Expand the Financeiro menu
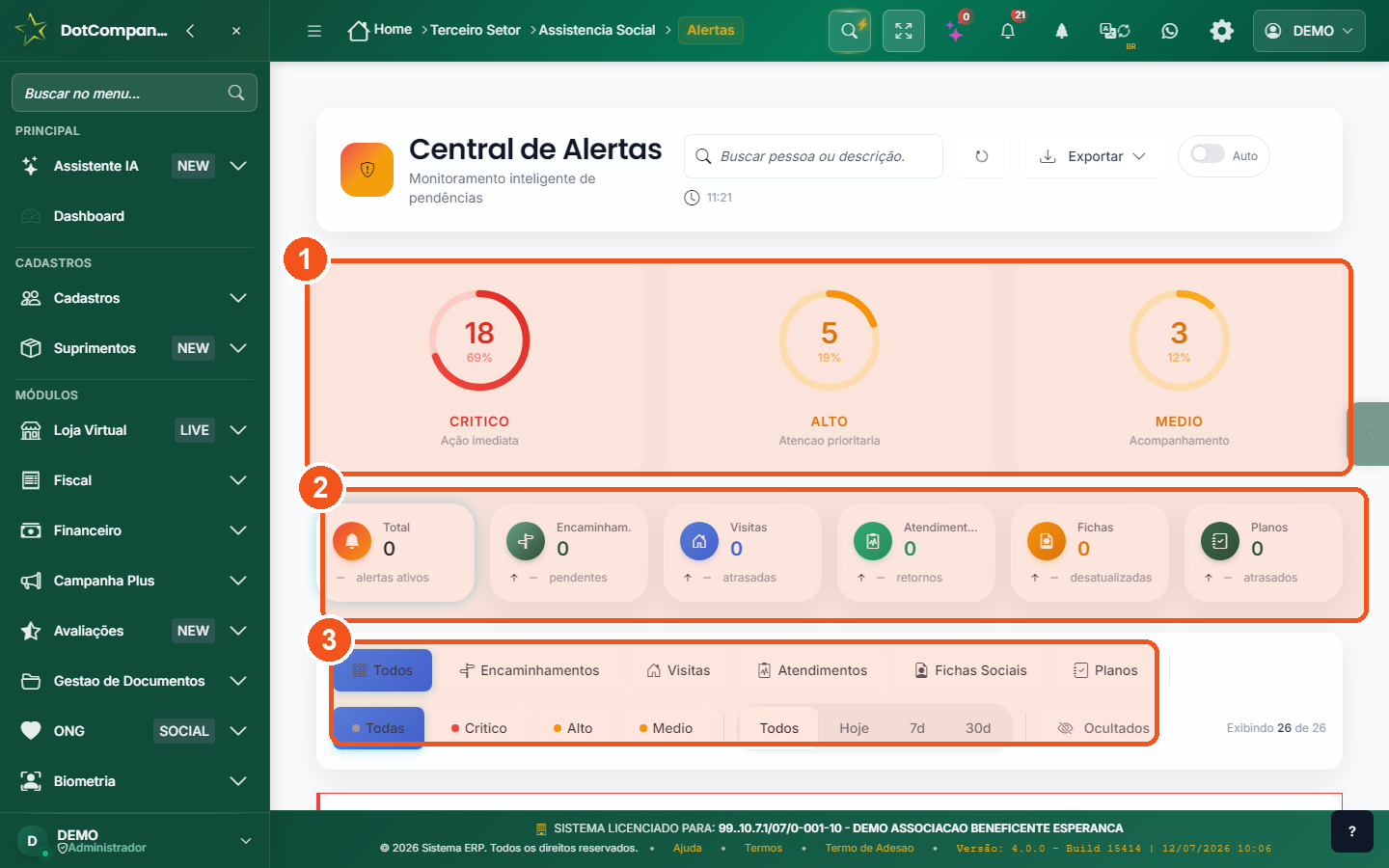The height and width of the screenshot is (868, 1389). click(x=238, y=530)
